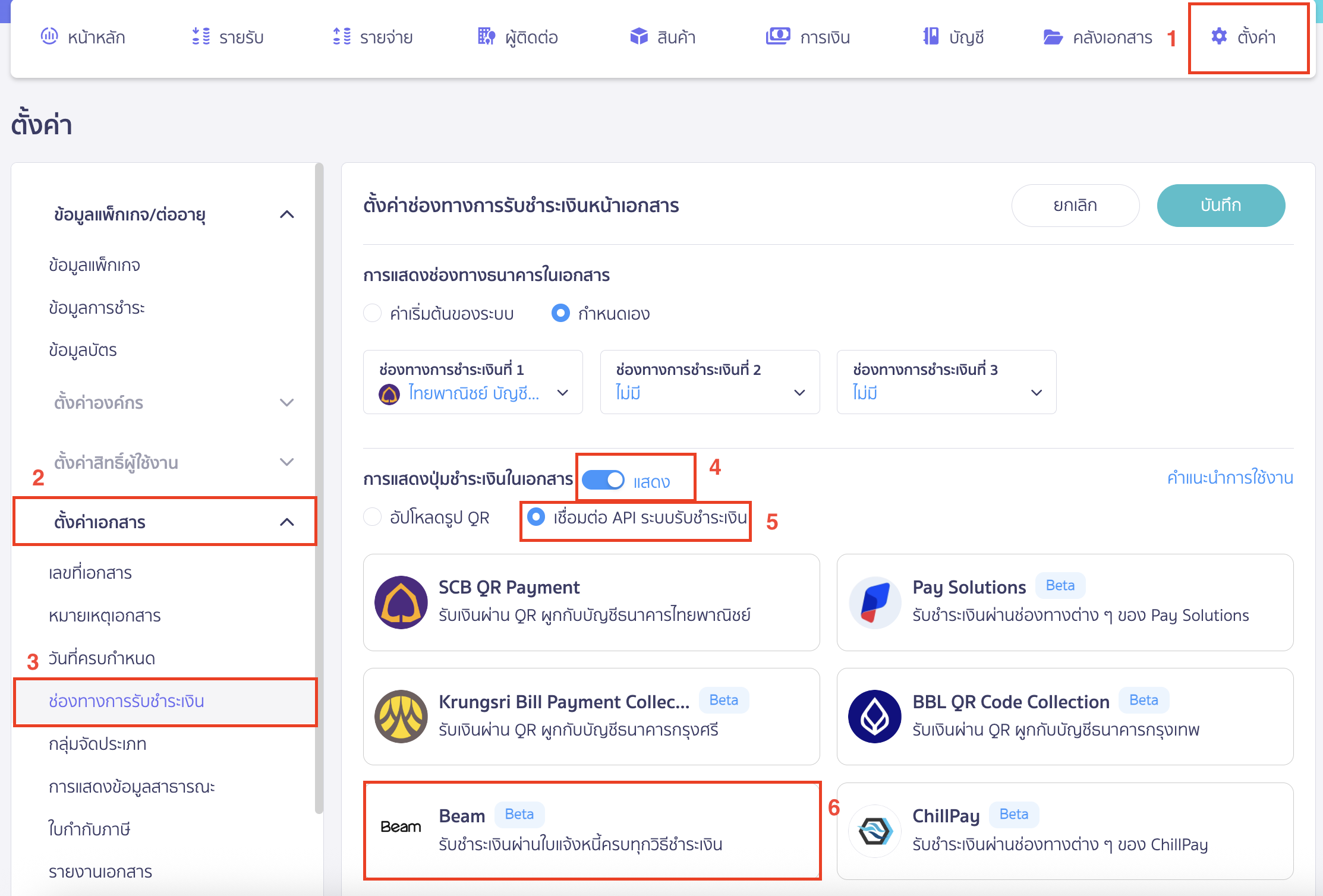Choose the Pay Solutions card
Screen dimensions: 1323x896
coord(1065,602)
